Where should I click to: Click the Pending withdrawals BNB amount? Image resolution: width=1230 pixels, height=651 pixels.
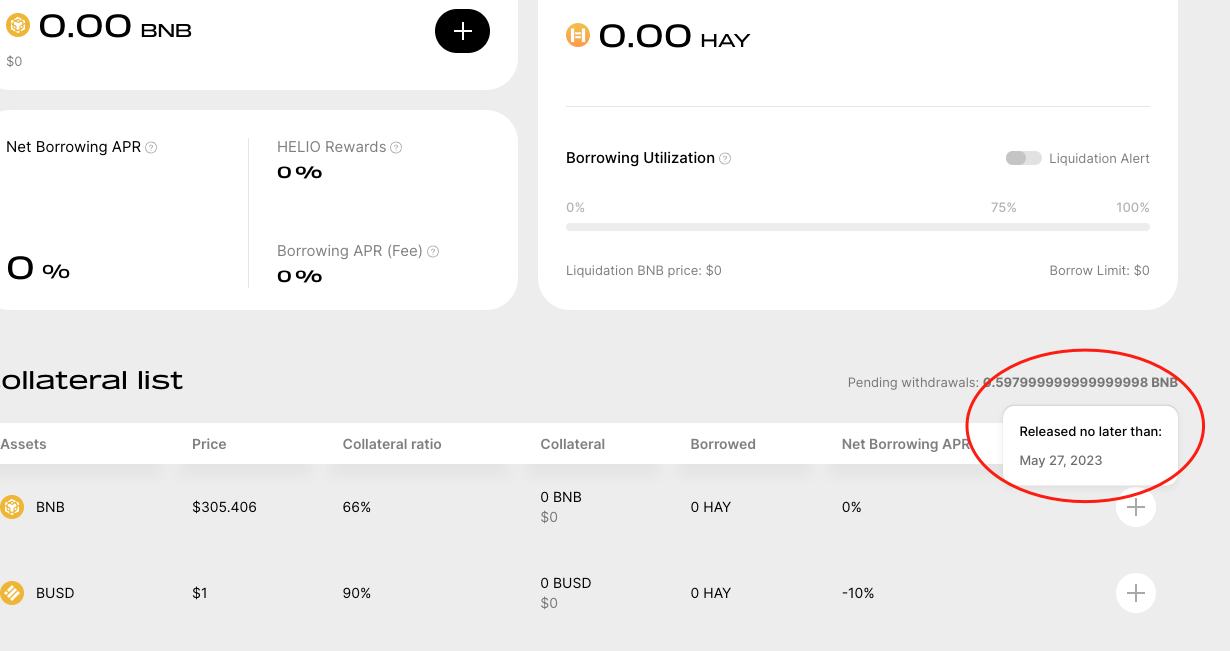pos(1080,382)
